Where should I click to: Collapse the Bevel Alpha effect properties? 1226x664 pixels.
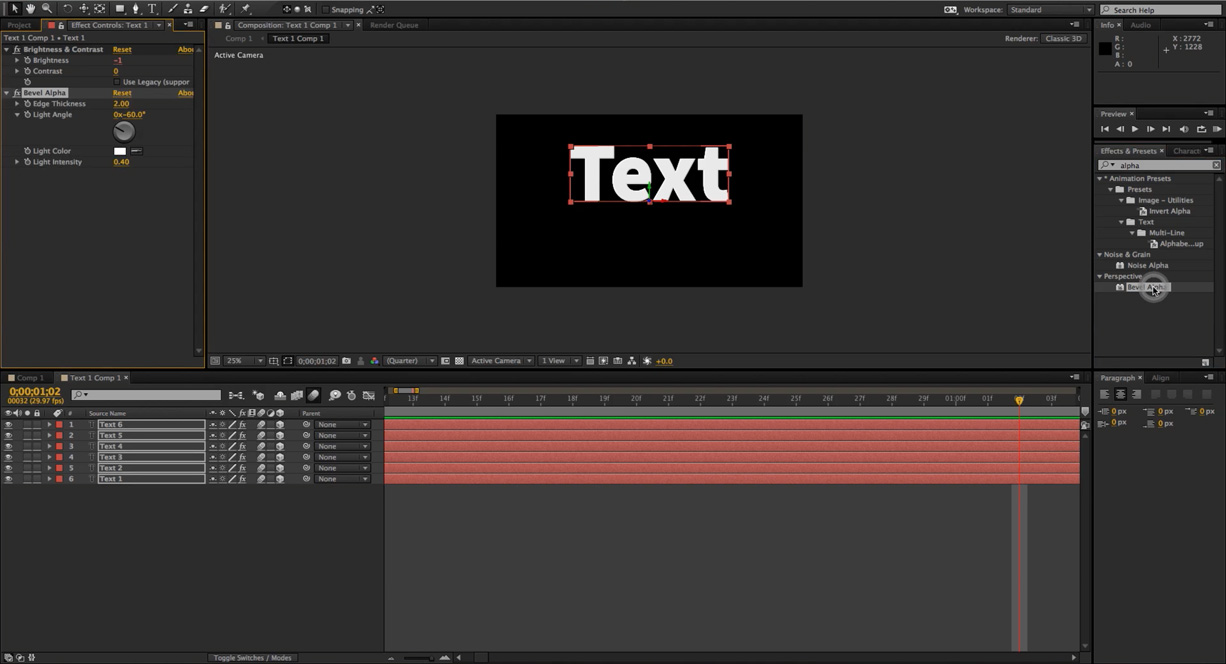click(x=8, y=92)
